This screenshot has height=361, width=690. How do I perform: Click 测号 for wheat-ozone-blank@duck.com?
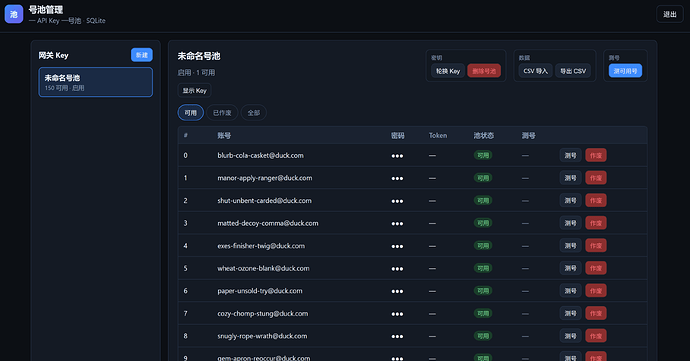pyautogui.click(x=571, y=268)
